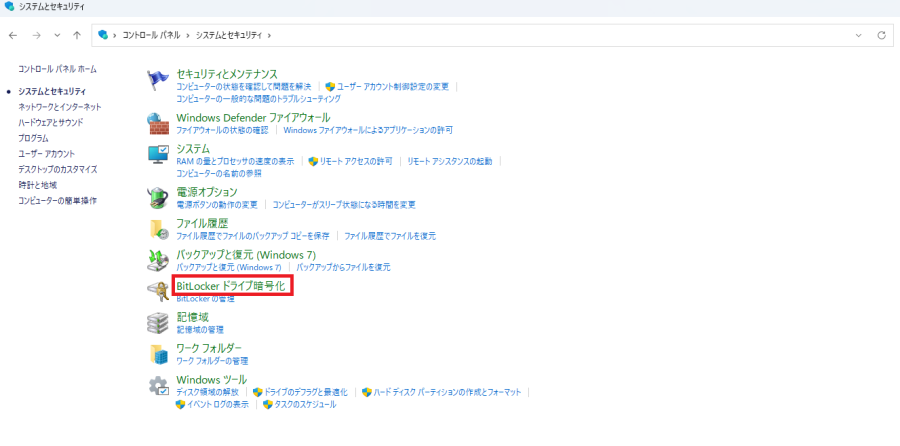The height and width of the screenshot is (446, 900).
Task: Open リモート アクセスの許可 link
Action: 356,161
